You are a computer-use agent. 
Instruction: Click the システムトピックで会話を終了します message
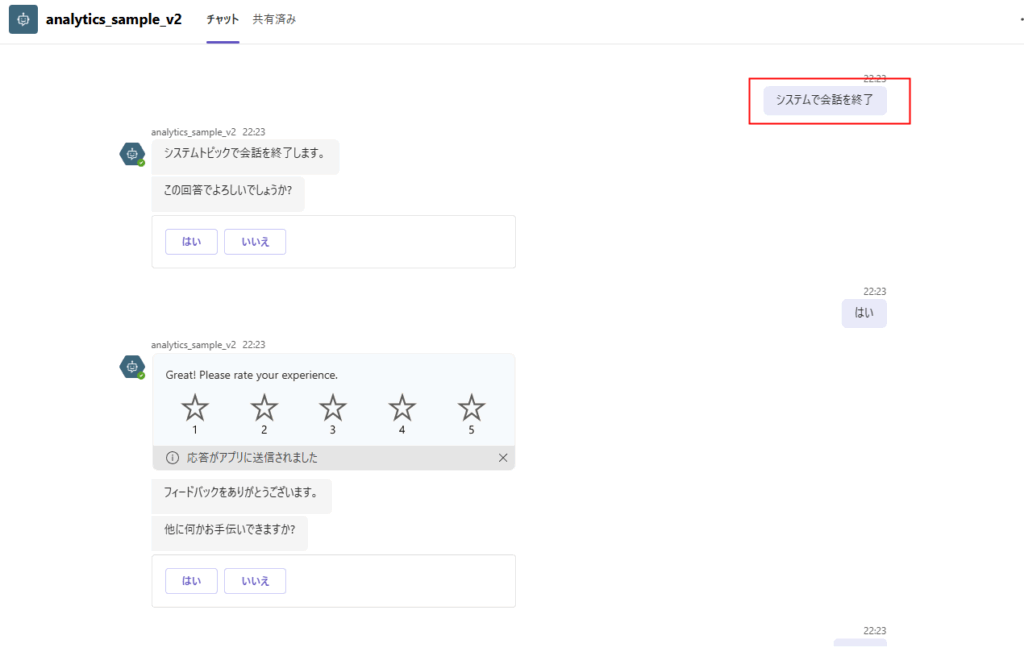tap(245, 156)
